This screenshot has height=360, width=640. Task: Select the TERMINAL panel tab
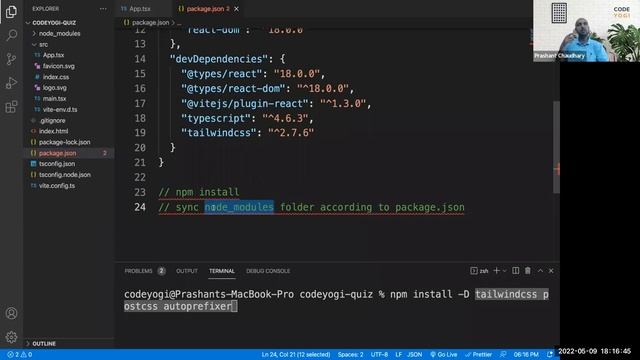tap(222, 271)
